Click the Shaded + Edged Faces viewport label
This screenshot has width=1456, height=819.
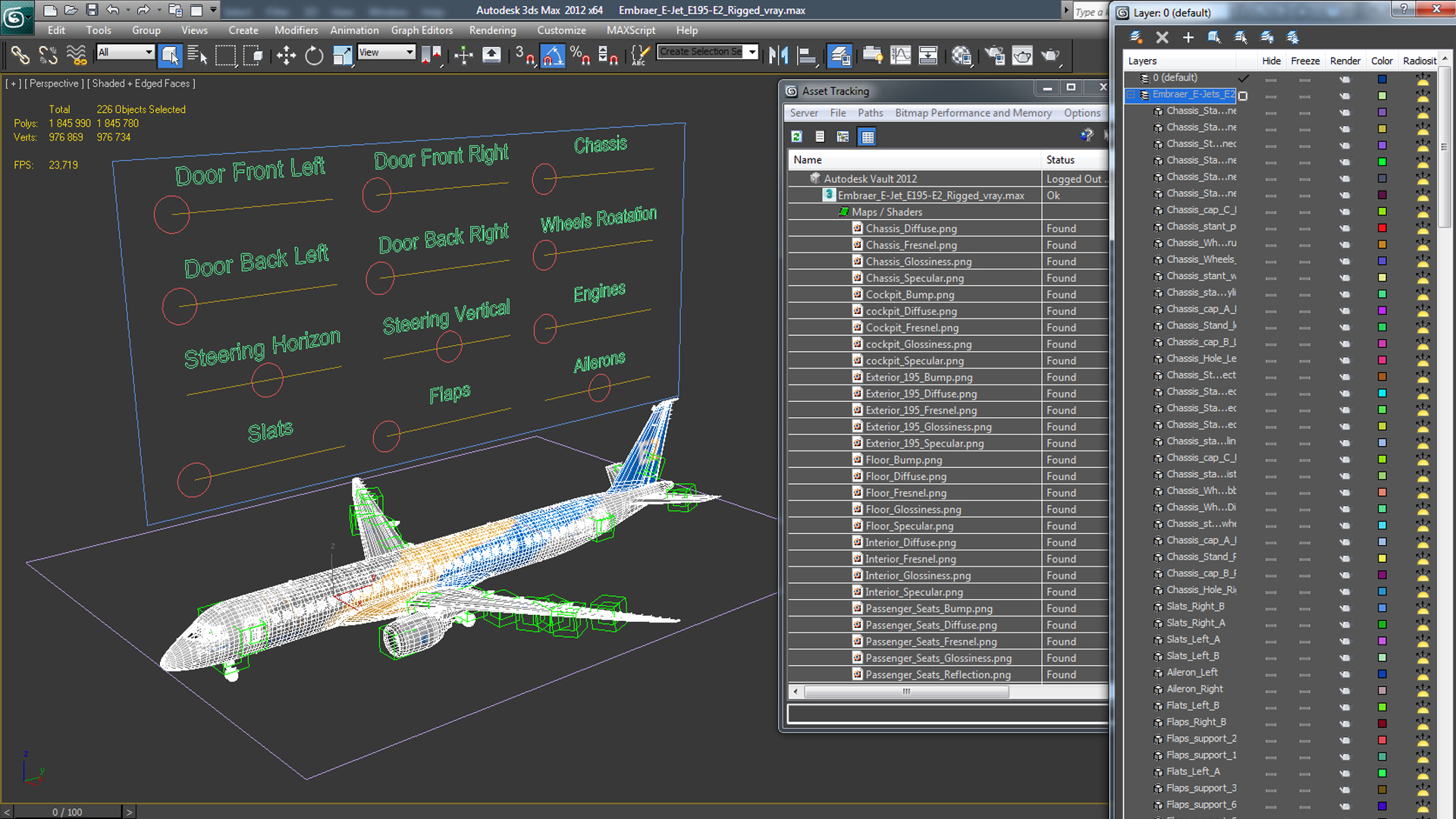(143, 83)
